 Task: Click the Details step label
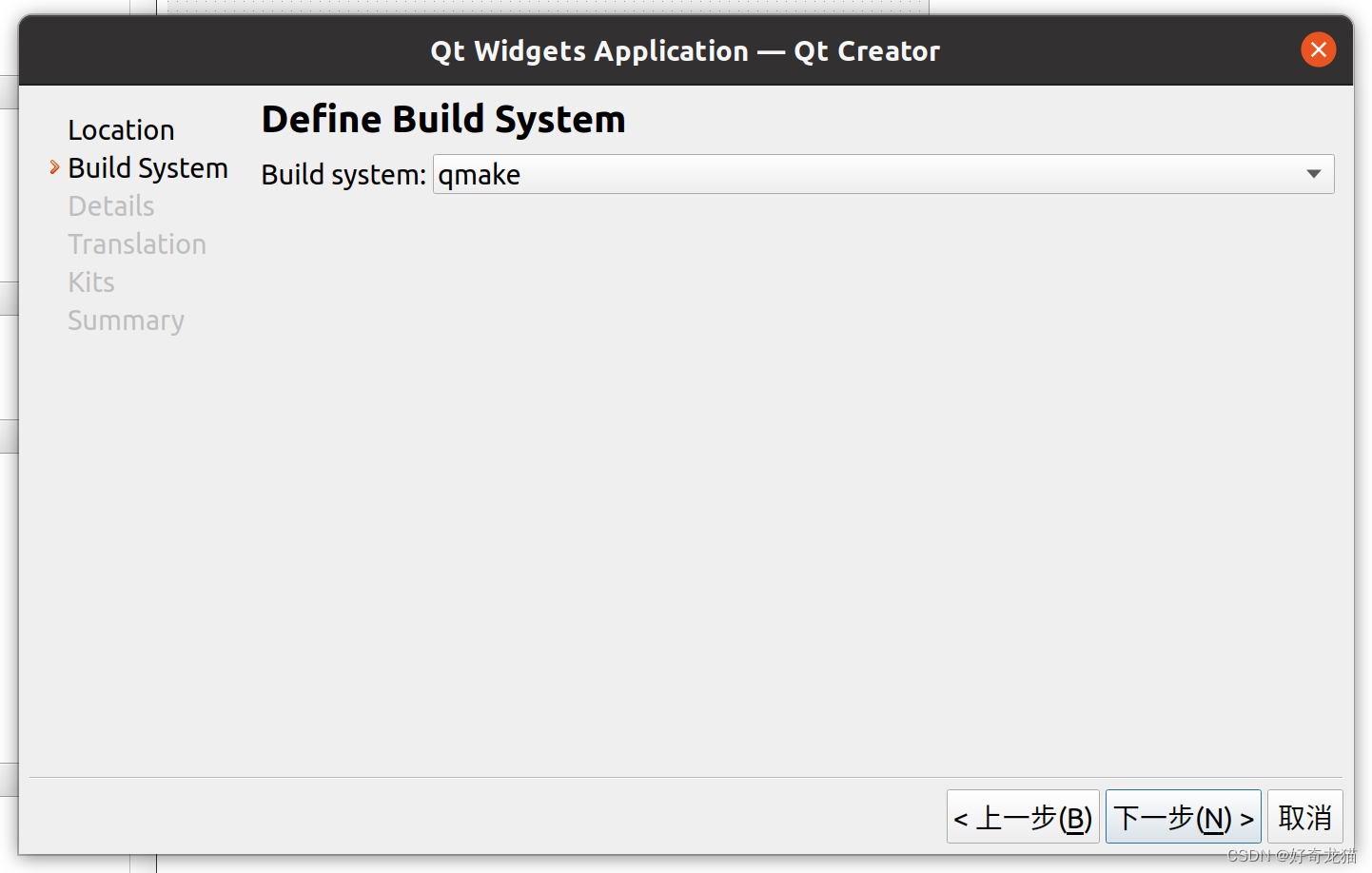pos(111,206)
